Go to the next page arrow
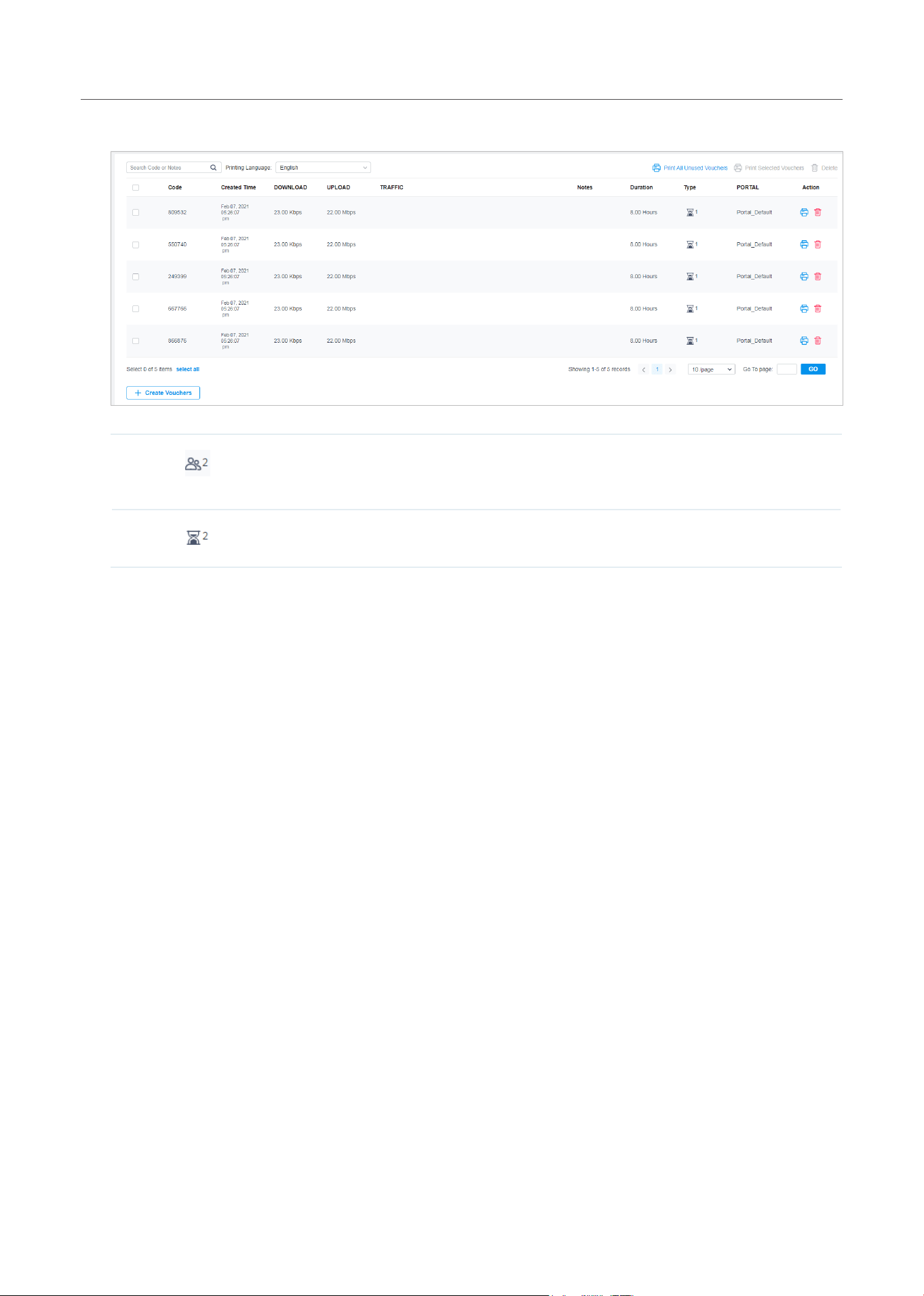 (670, 369)
